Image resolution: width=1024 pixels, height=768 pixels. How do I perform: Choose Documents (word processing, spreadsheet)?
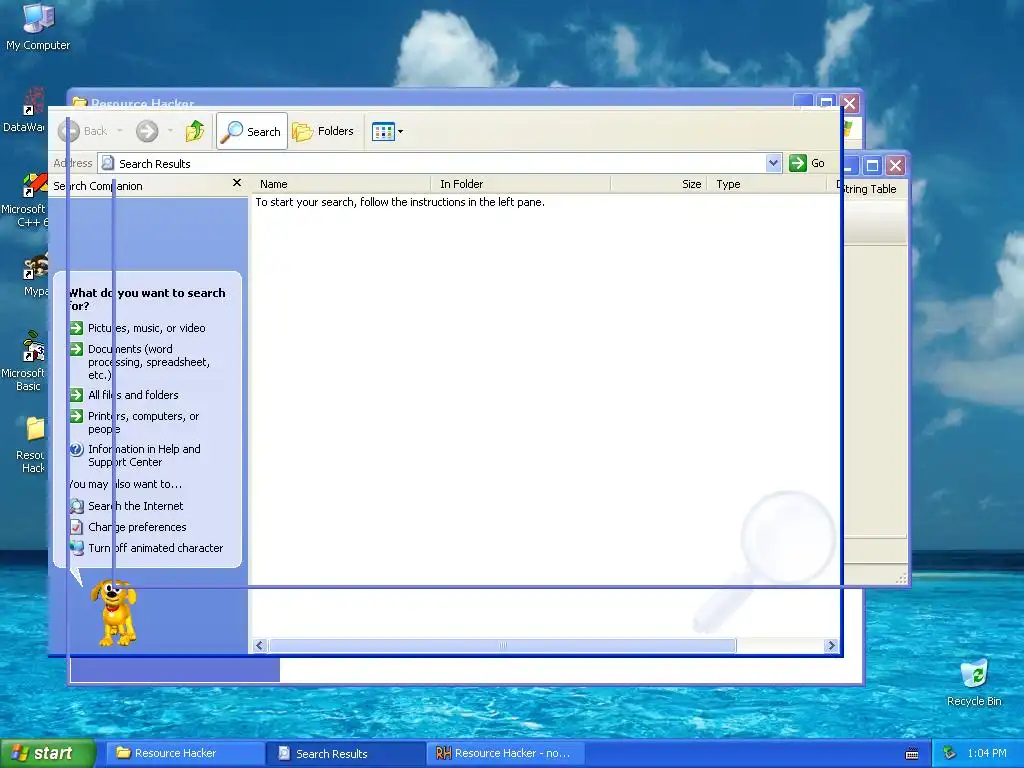point(149,362)
